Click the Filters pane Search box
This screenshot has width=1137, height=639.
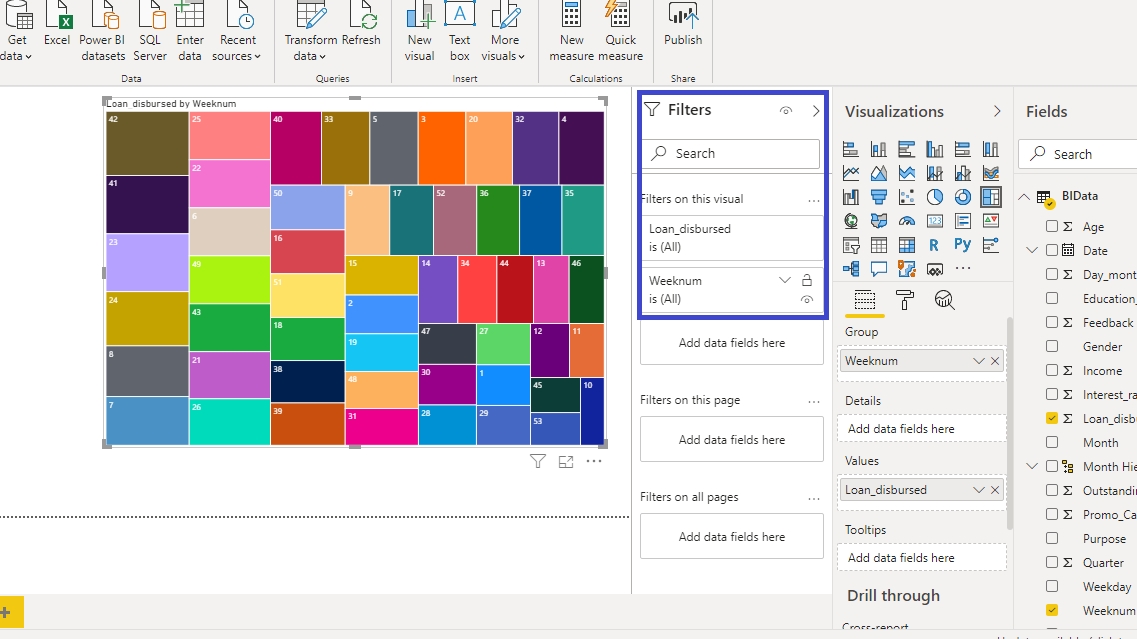click(x=731, y=154)
